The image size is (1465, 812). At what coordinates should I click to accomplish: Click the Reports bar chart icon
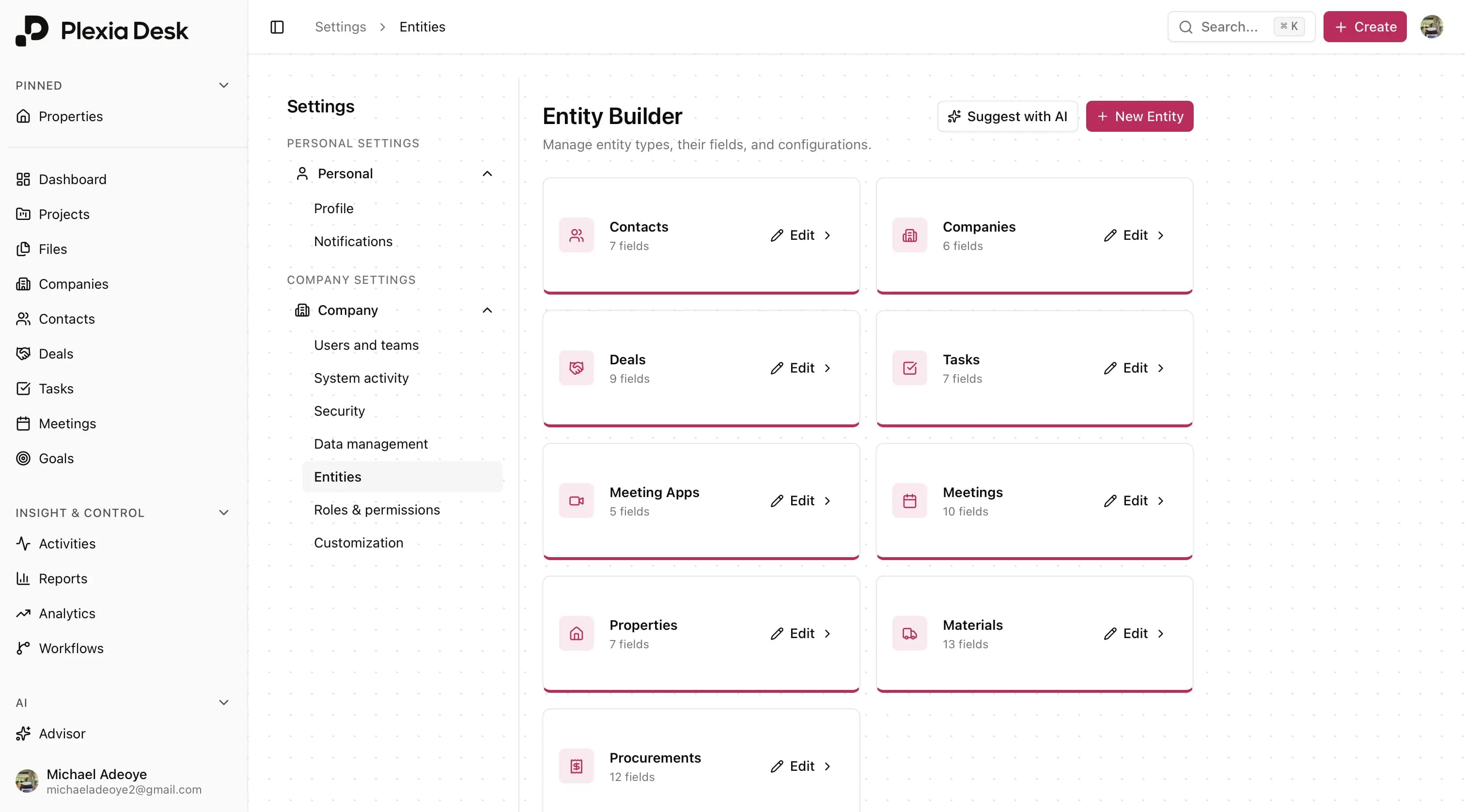coord(23,578)
